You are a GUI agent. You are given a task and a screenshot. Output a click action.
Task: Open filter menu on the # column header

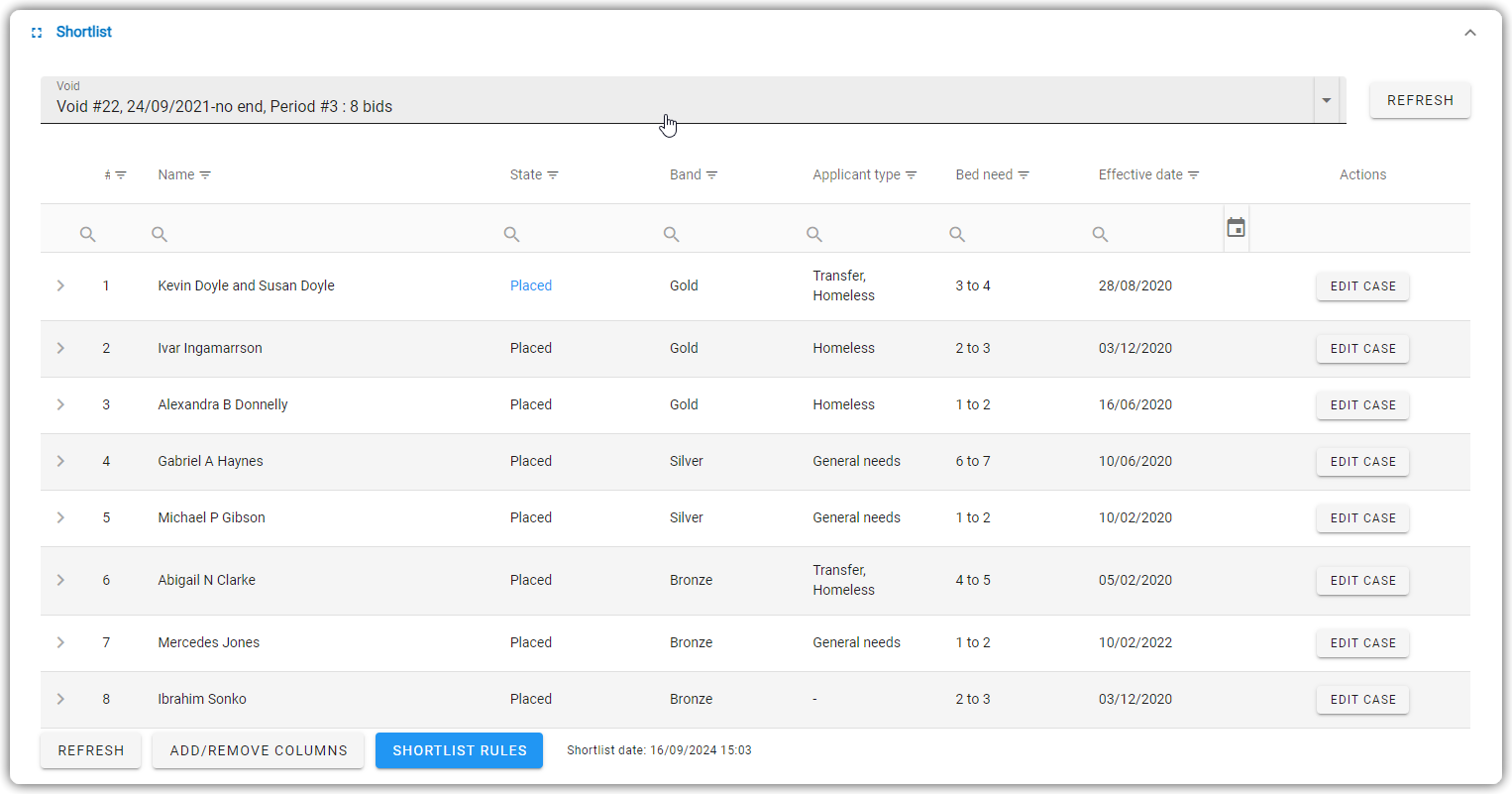pos(121,175)
